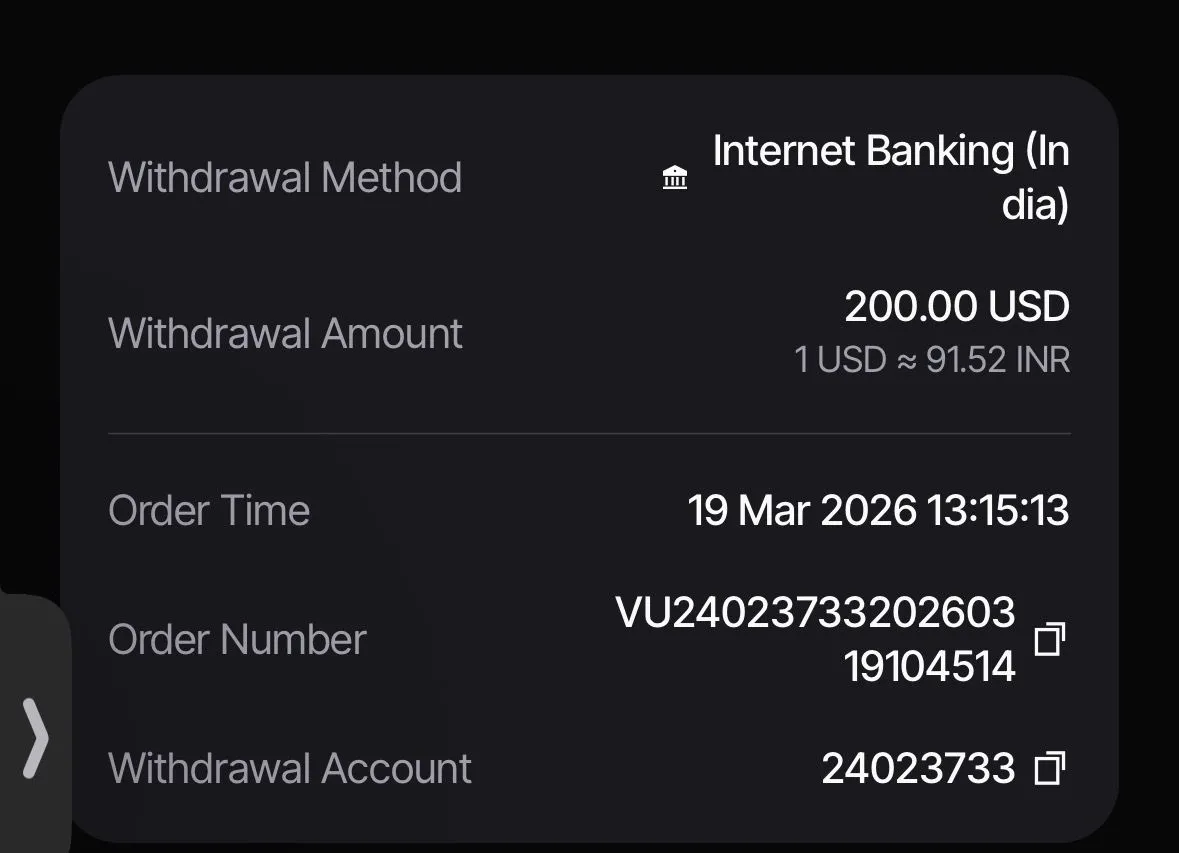Tap second line of order number 19104514
Image resolution: width=1179 pixels, height=853 pixels.
929,666
